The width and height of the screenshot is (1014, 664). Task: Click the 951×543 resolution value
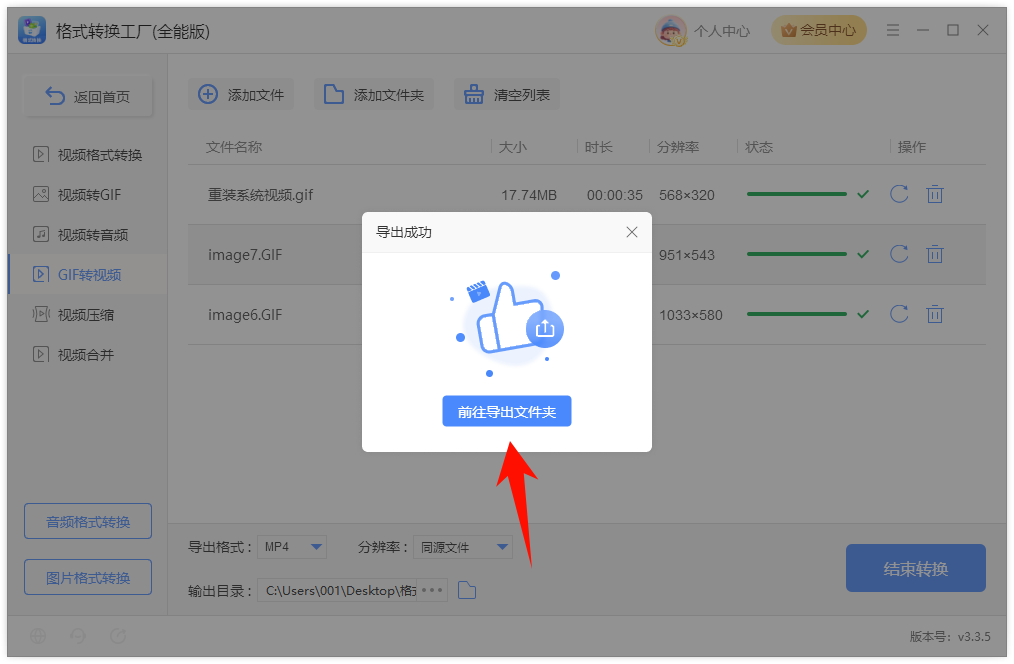click(687, 255)
